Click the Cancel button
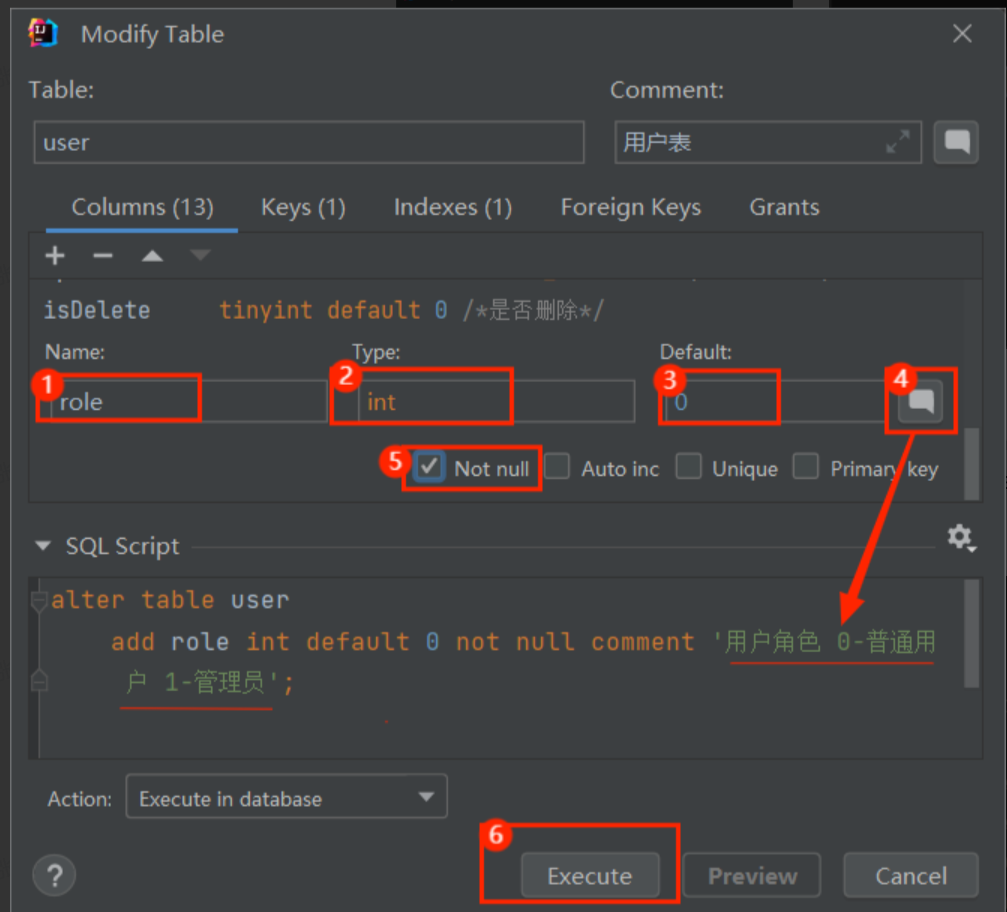This screenshot has width=1007, height=912. point(910,876)
